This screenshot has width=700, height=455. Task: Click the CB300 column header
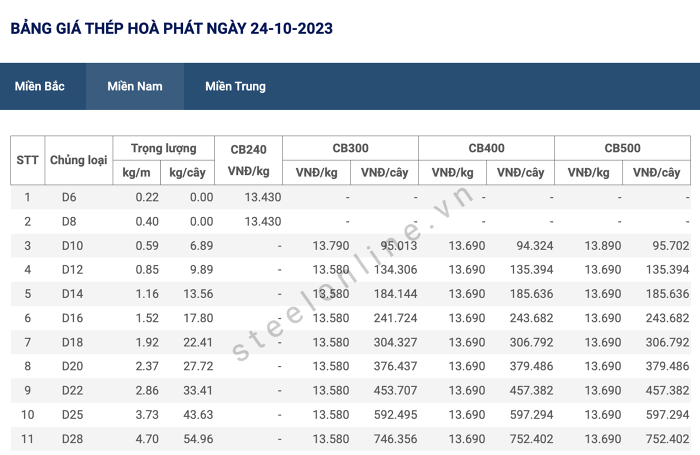350,148
